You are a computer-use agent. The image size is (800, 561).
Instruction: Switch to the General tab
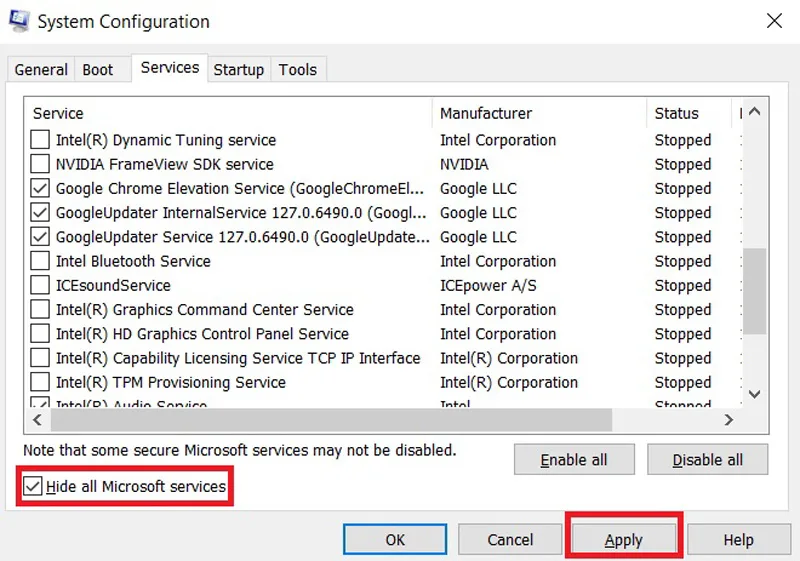tap(41, 69)
